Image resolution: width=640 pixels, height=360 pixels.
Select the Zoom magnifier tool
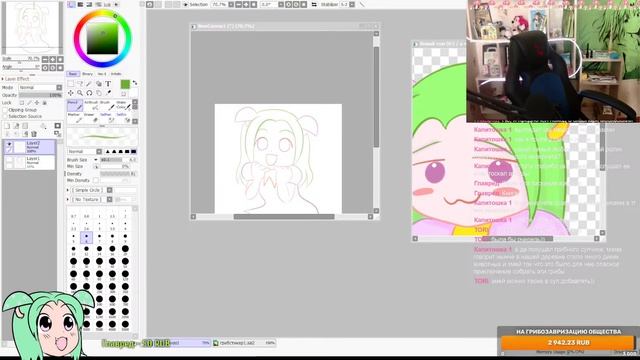[x=80, y=93]
